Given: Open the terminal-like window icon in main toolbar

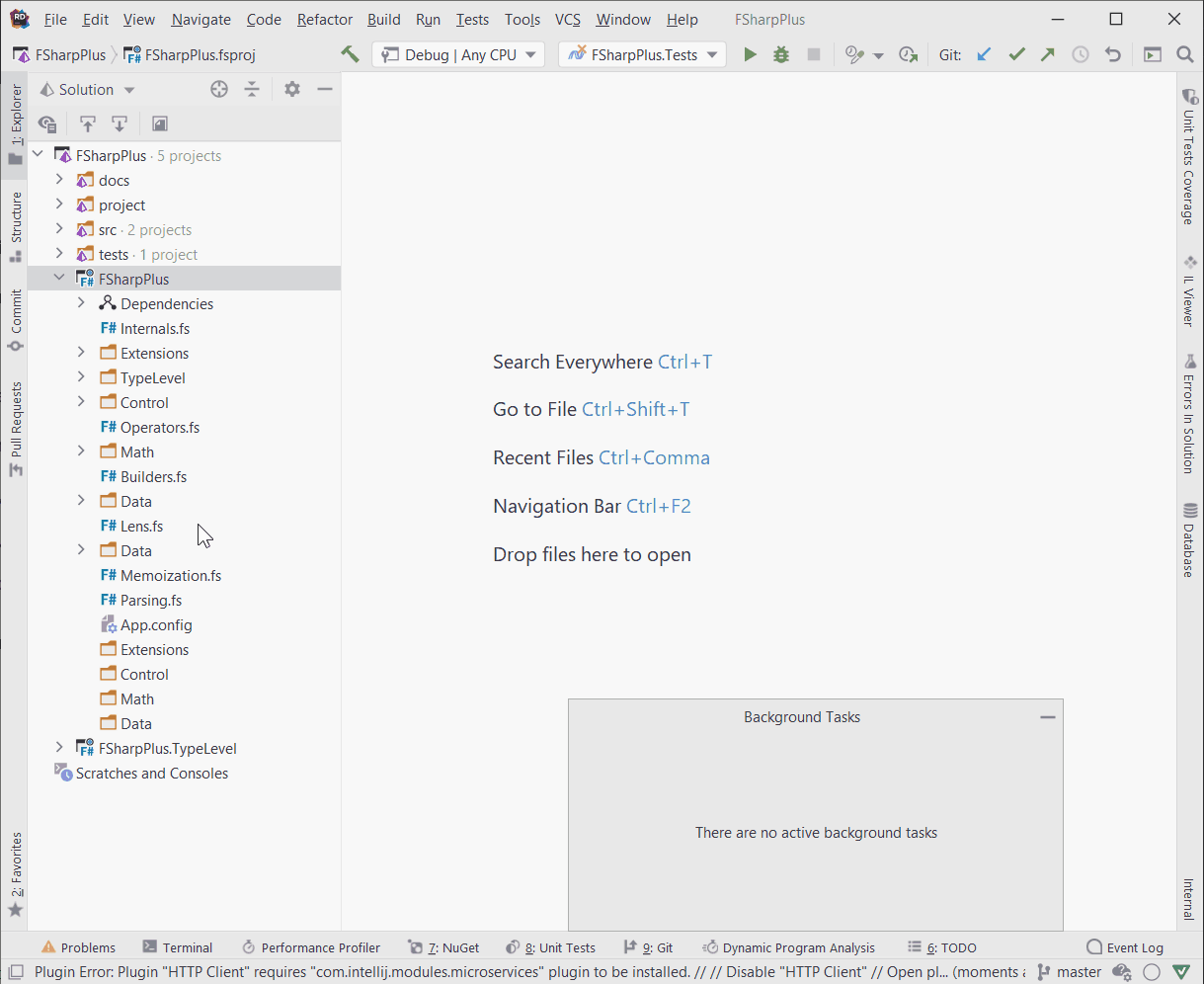Looking at the screenshot, I should pyautogui.click(x=1153, y=54).
